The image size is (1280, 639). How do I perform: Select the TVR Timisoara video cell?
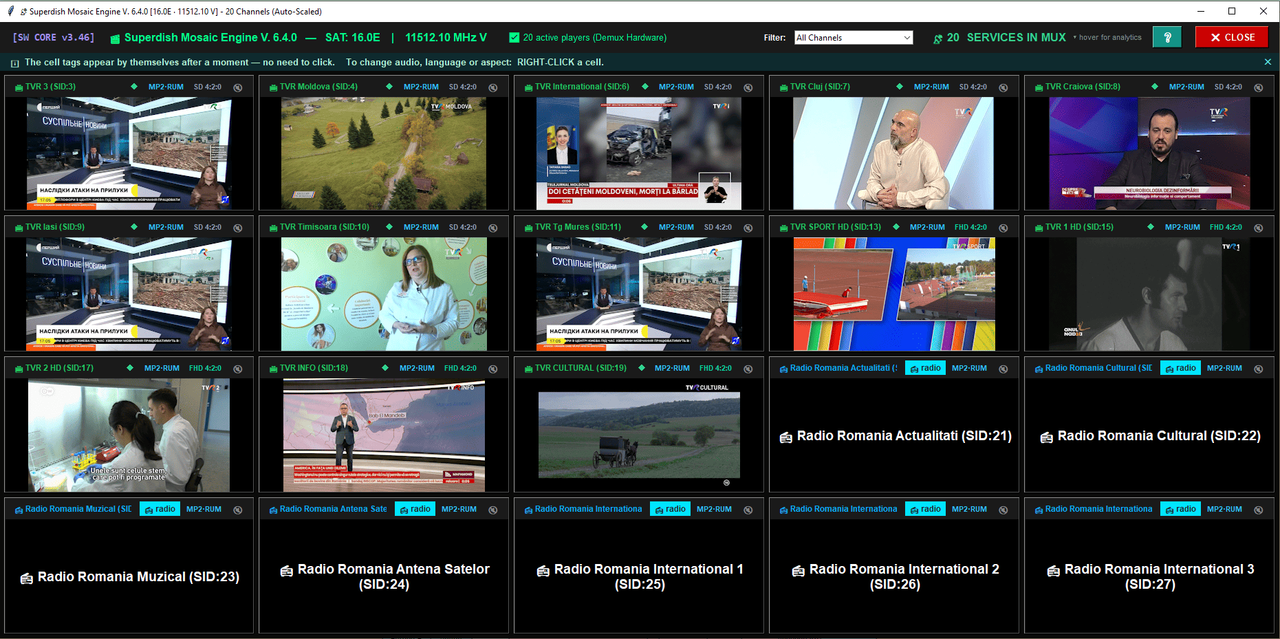pos(384,294)
